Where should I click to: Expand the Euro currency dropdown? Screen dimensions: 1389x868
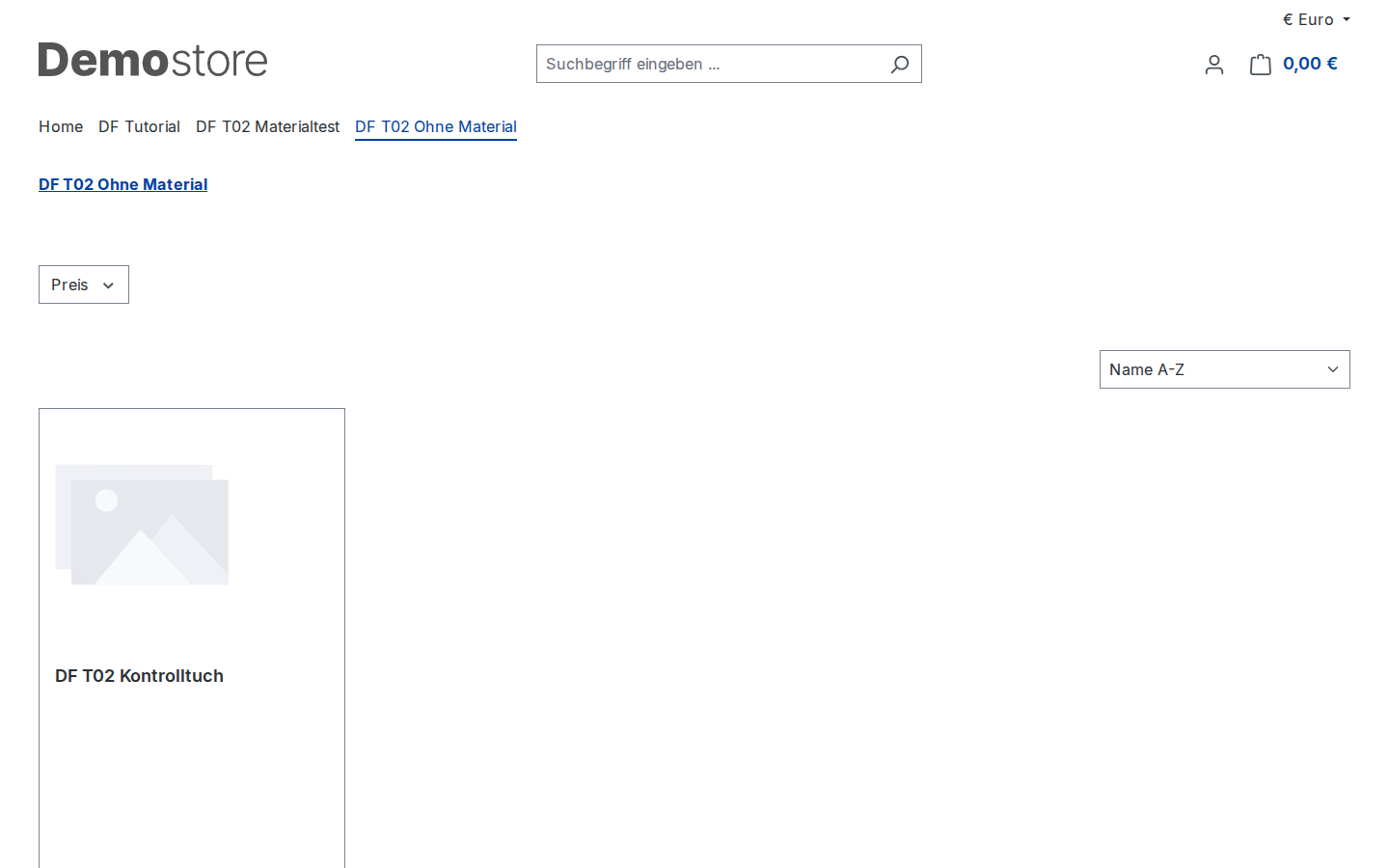tap(1316, 19)
